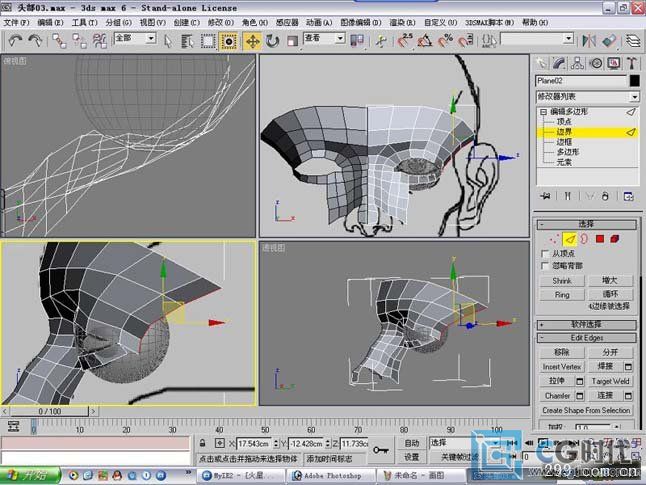Toggle the selection lock padlock icon
Viewport: 646px width, 485px height.
pyautogui.click(x=202, y=443)
